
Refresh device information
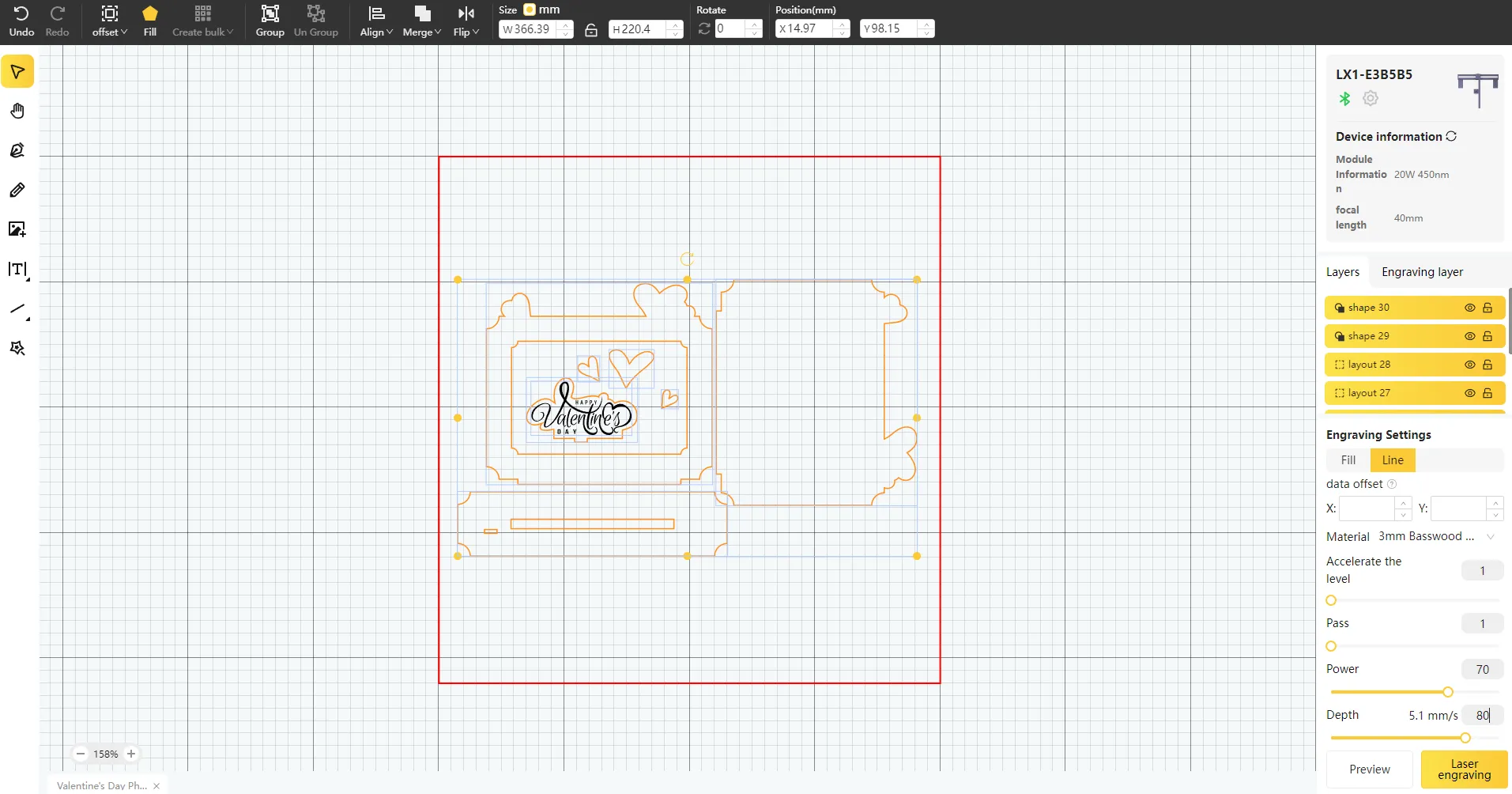coord(1451,136)
